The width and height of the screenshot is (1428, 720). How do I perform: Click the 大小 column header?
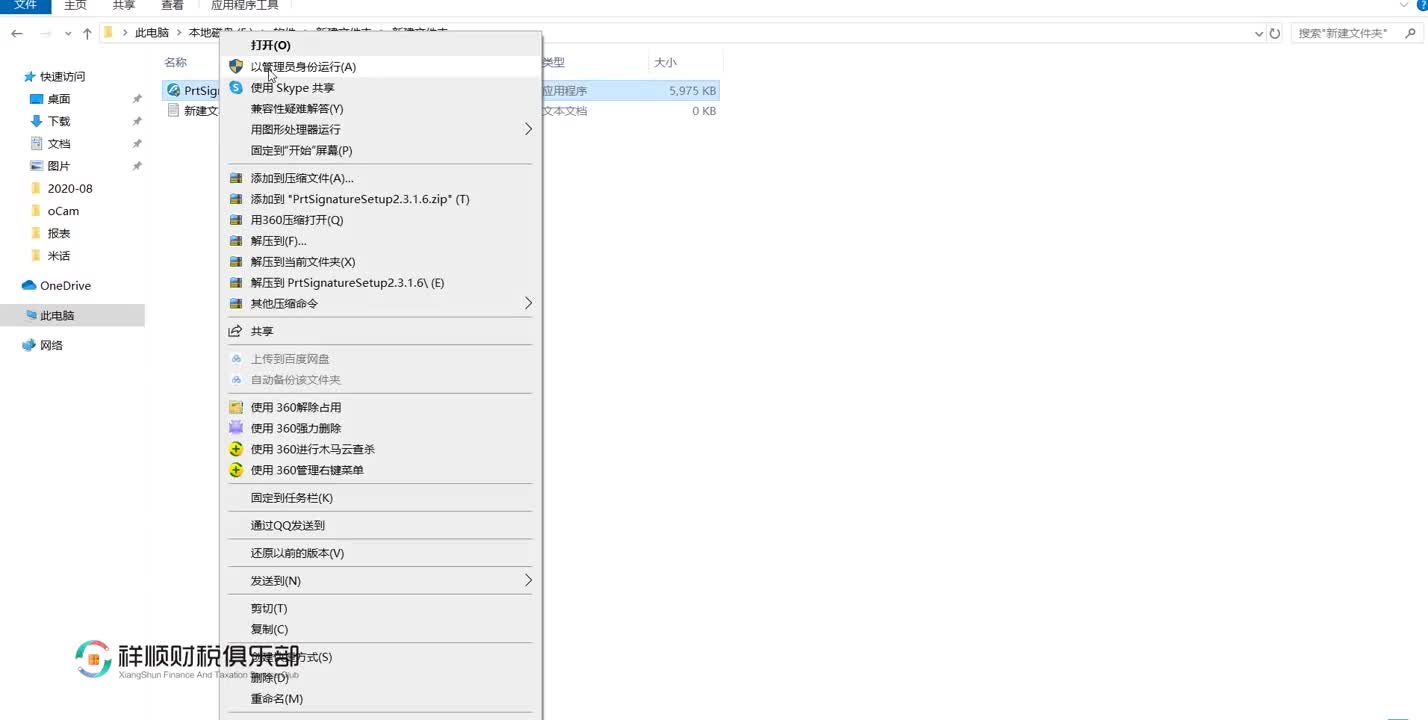pos(665,62)
